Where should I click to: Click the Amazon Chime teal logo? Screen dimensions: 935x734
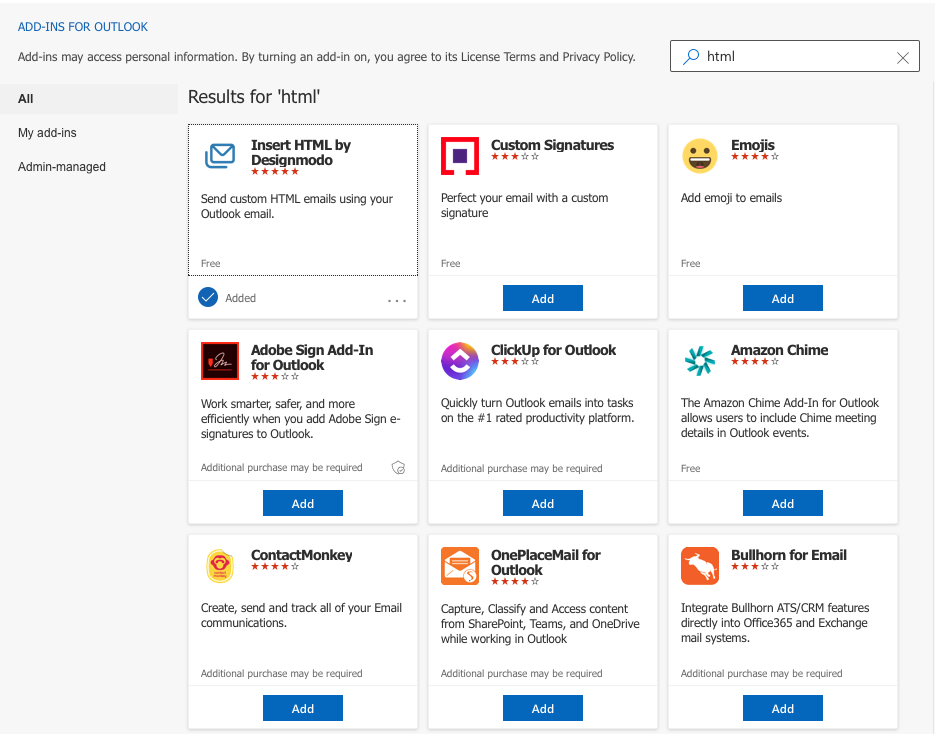(699, 361)
